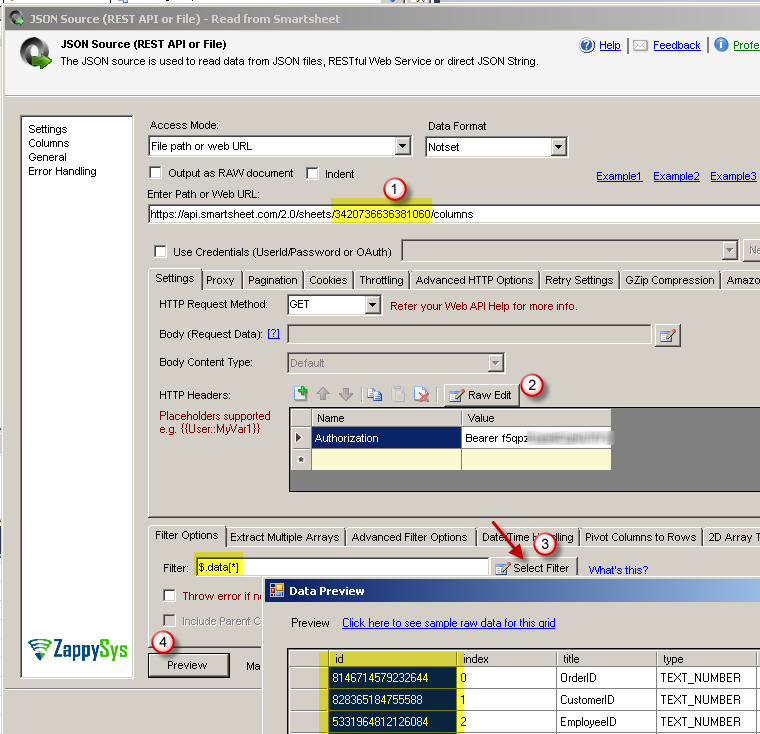The image size is (760, 734).
Task: Move HTTP header up arrow icon
Action: click(x=323, y=394)
